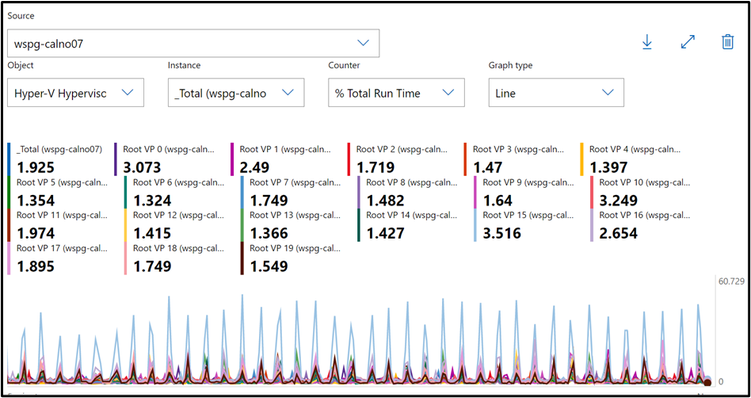751x398 pixels.
Task: Click the value 1.925 of _Total
Action: 35,167
